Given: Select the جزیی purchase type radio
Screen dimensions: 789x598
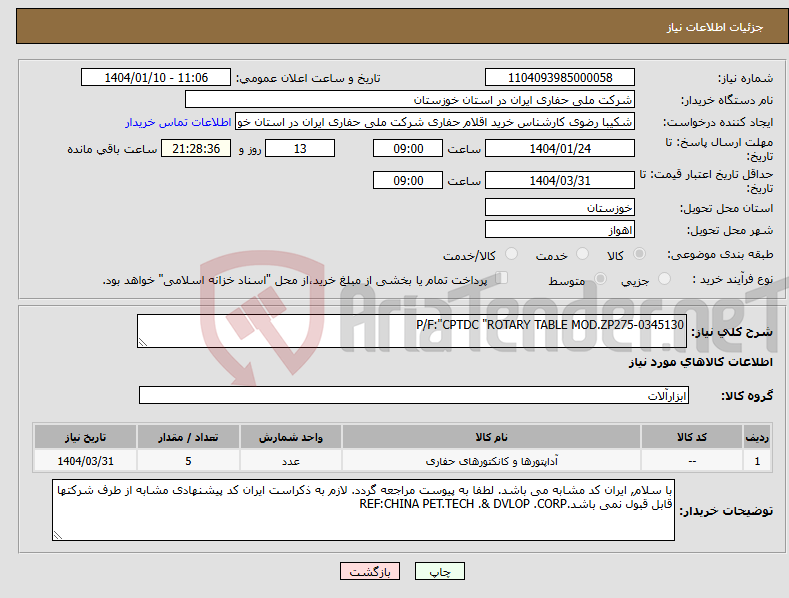Looking at the screenshot, I should click(x=664, y=279).
